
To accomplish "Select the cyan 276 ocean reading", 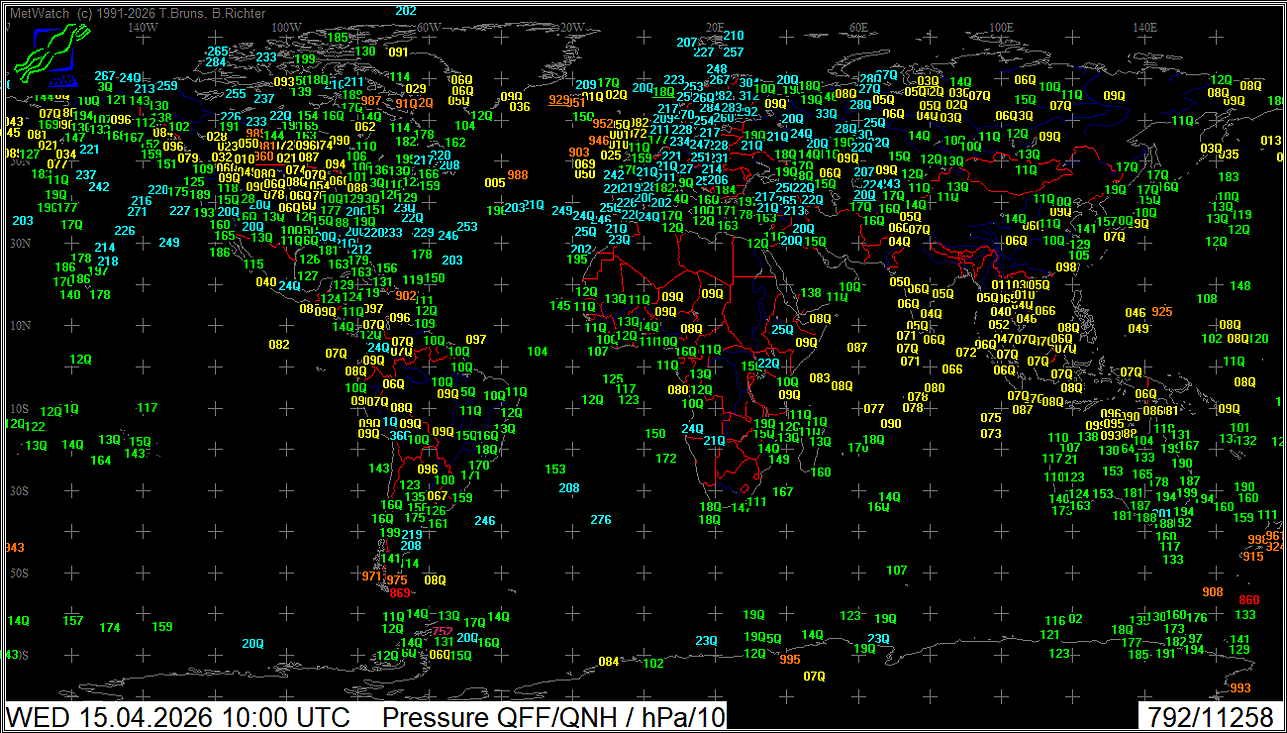I will pyautogui.click(x=600, y=520).
